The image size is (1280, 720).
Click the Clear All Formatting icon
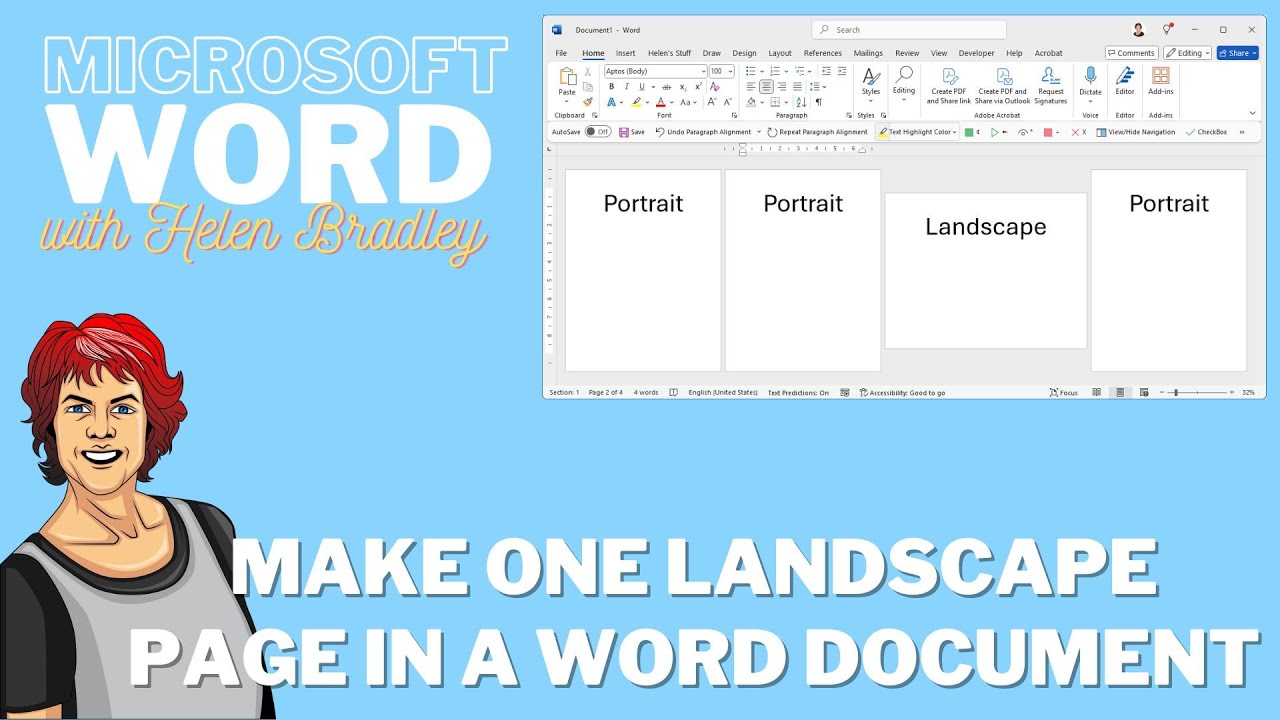point(715,87)
